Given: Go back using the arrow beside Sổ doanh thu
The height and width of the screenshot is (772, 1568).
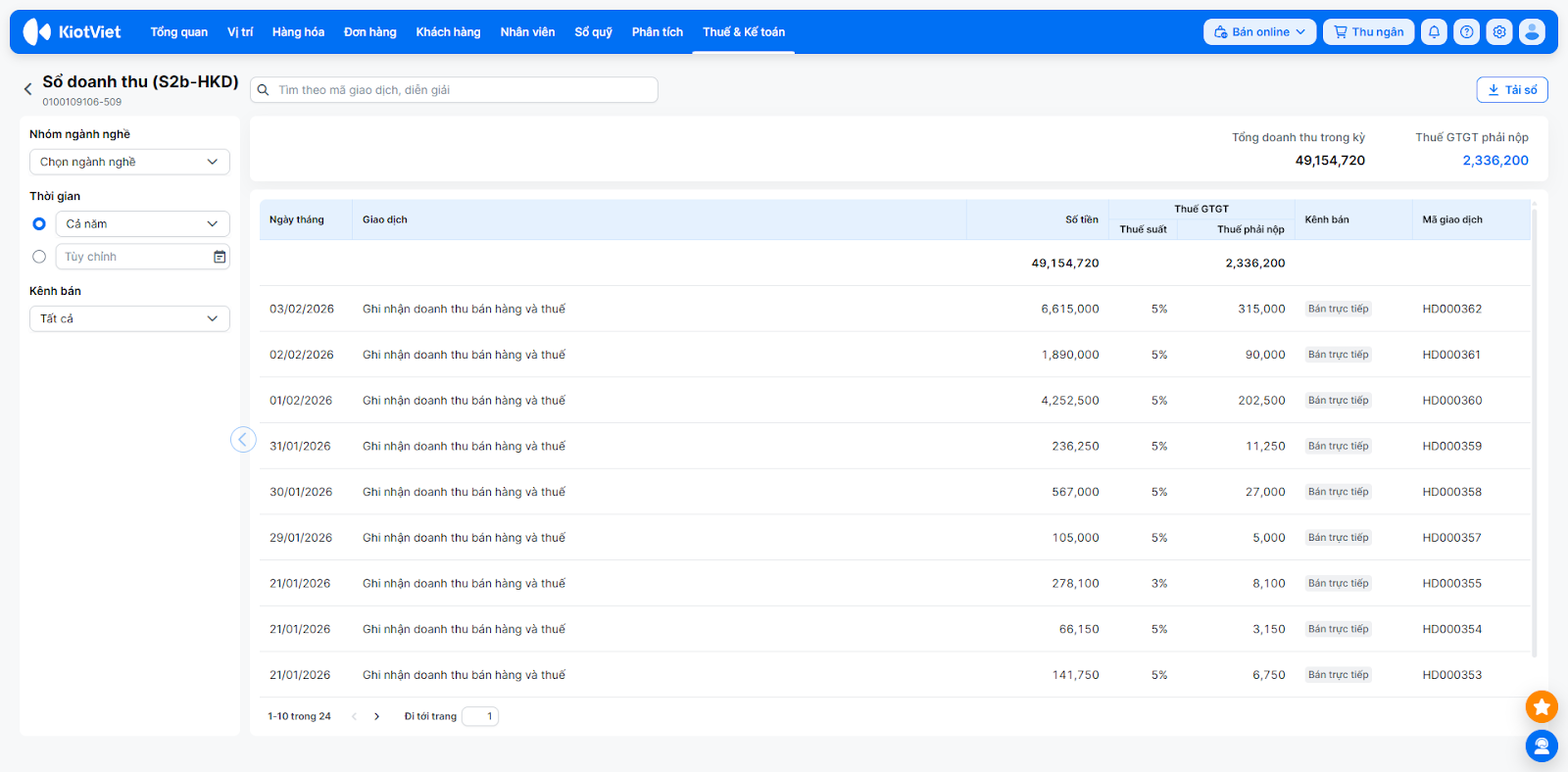Looking at the screenshot, I should click(27, 89).
